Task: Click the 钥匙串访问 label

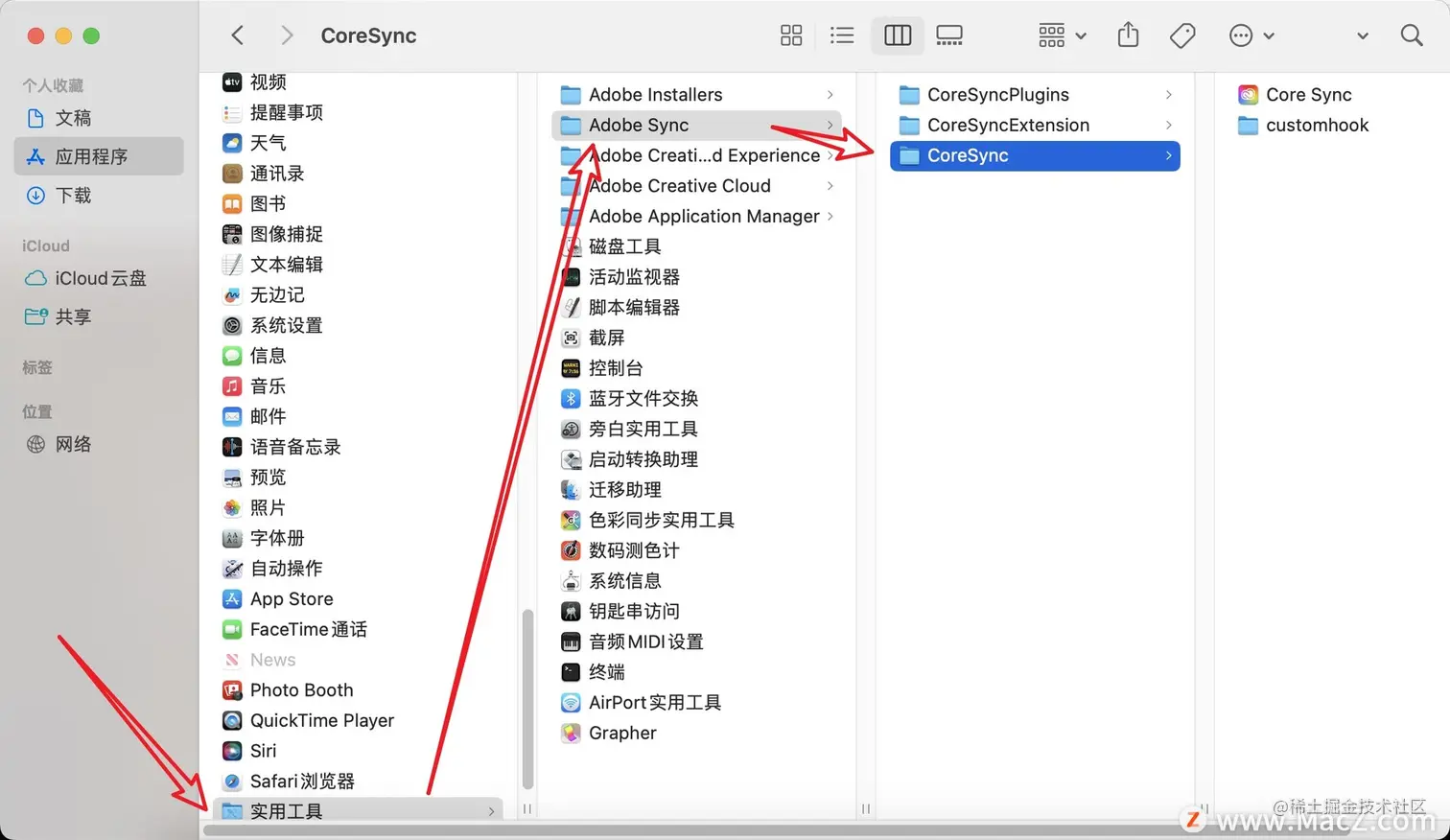Action: click(x=634, y=612)
